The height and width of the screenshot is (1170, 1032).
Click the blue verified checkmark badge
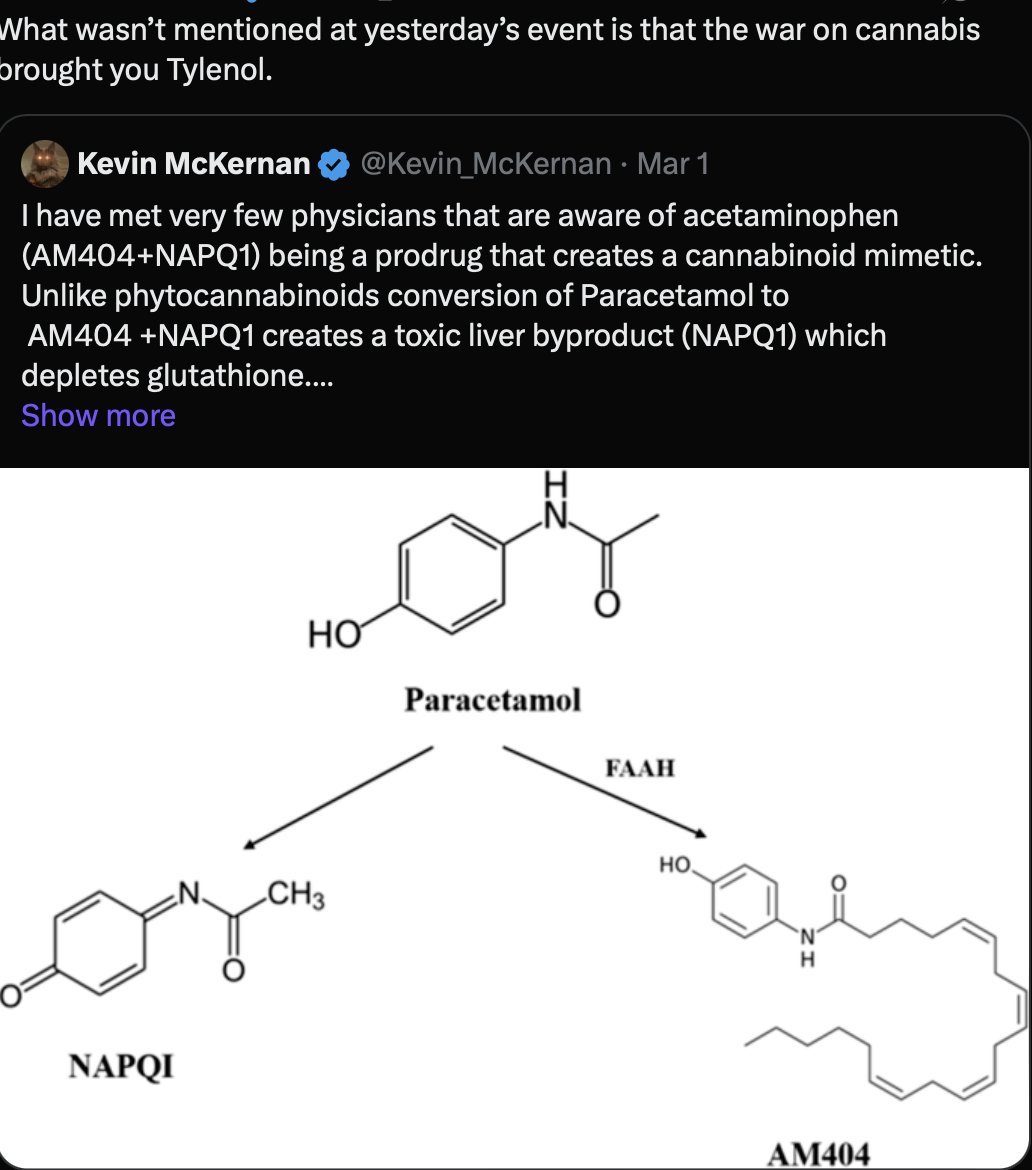pyautogui.click(x=333, y=164)
